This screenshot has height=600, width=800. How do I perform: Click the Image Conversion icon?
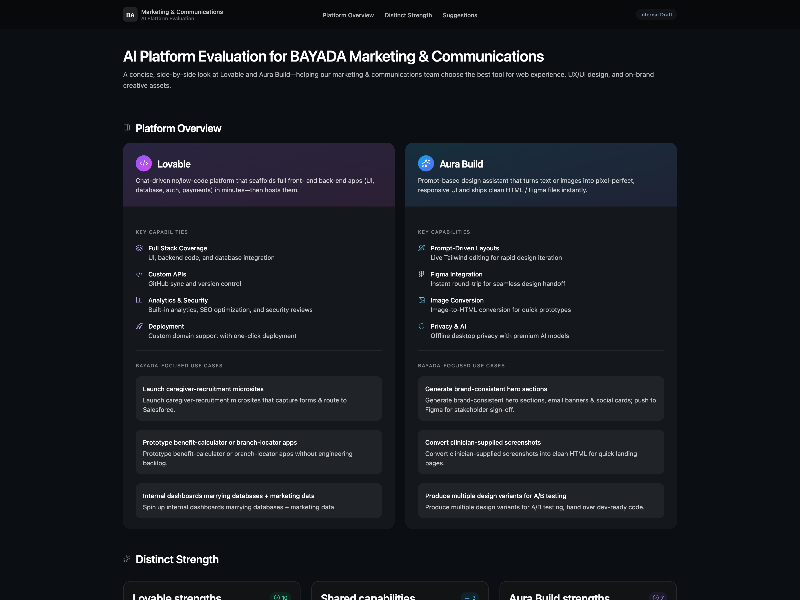click(421, 300)
